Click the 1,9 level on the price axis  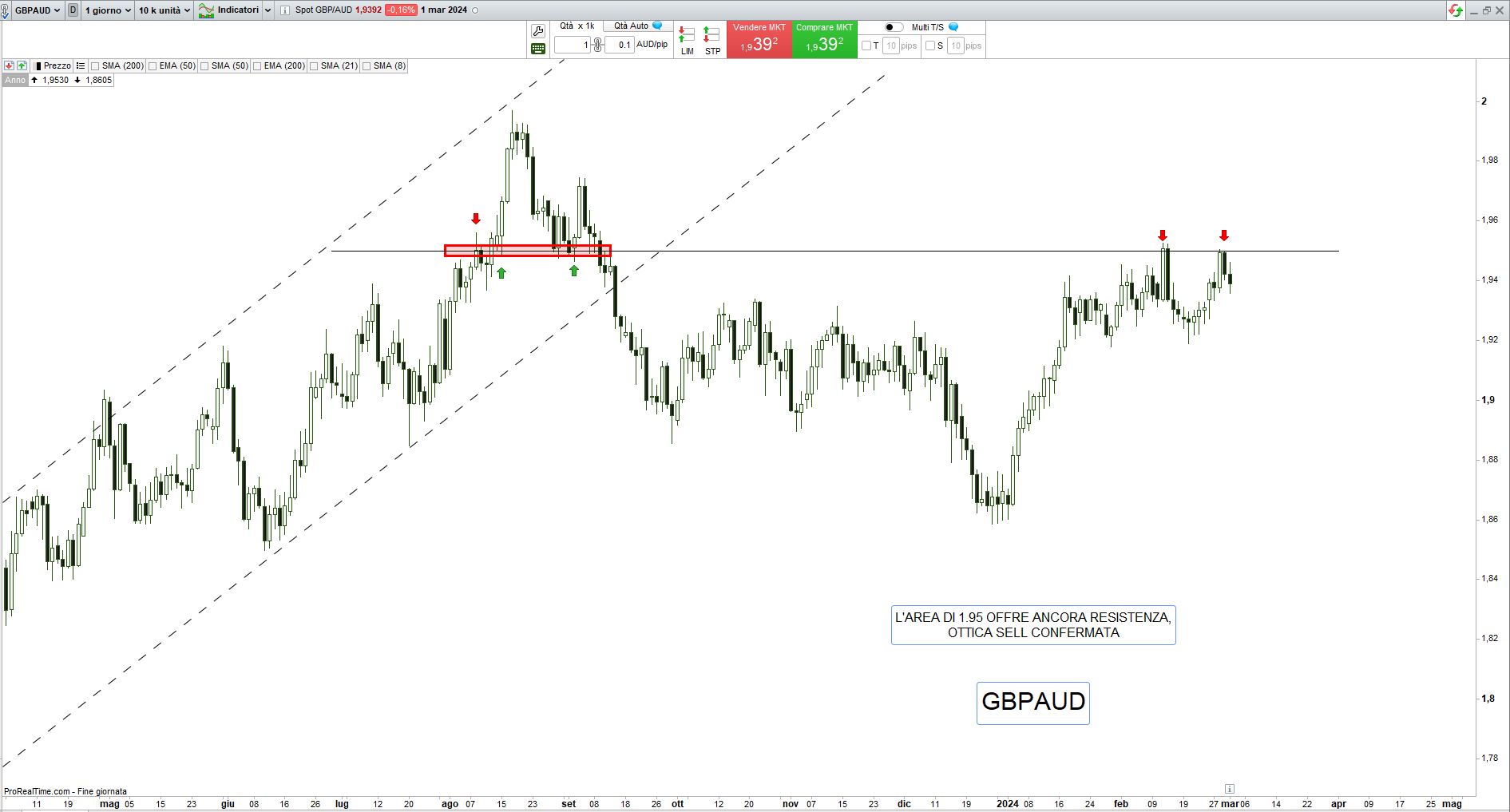pos(1488,400)
